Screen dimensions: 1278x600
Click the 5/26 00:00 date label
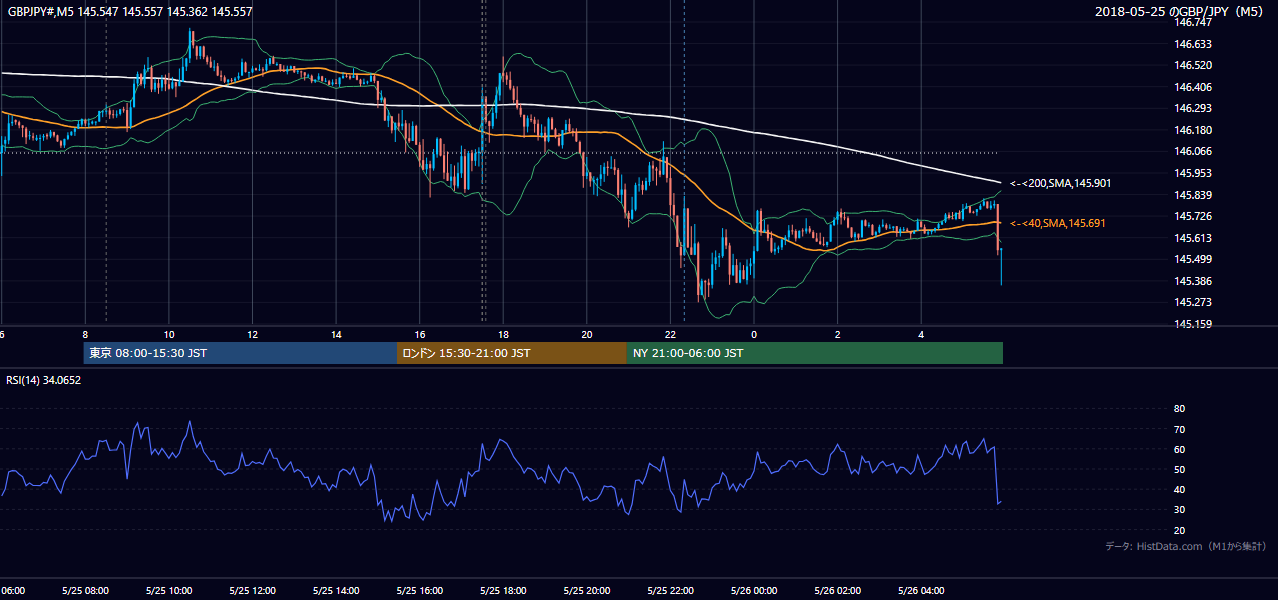click(x=753, y=590)
